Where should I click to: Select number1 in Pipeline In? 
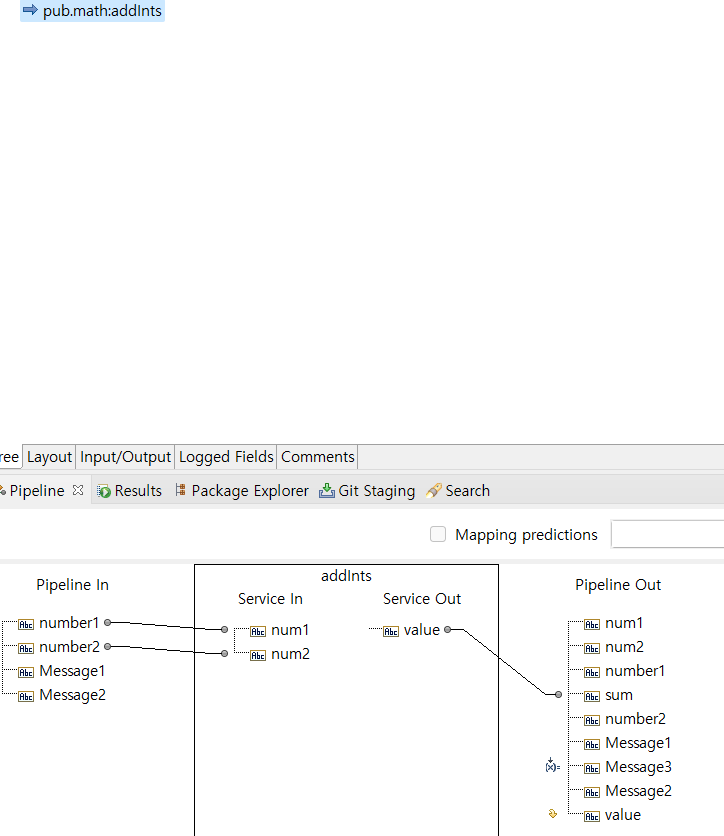click(69, 623)
